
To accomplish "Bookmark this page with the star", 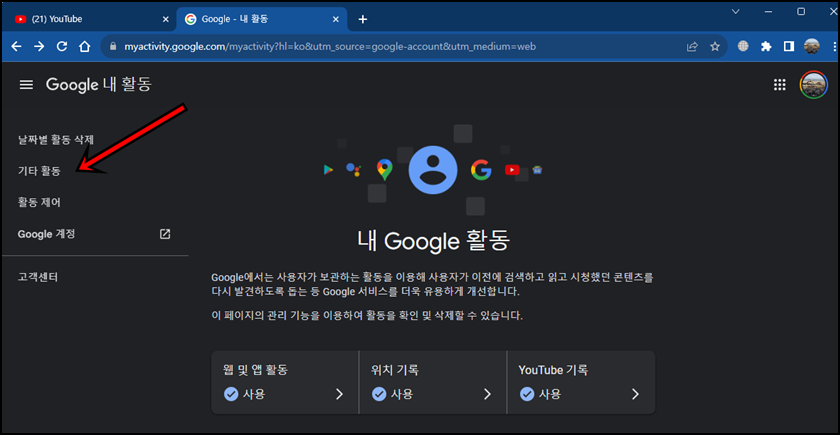I will (x=715, y=47).
